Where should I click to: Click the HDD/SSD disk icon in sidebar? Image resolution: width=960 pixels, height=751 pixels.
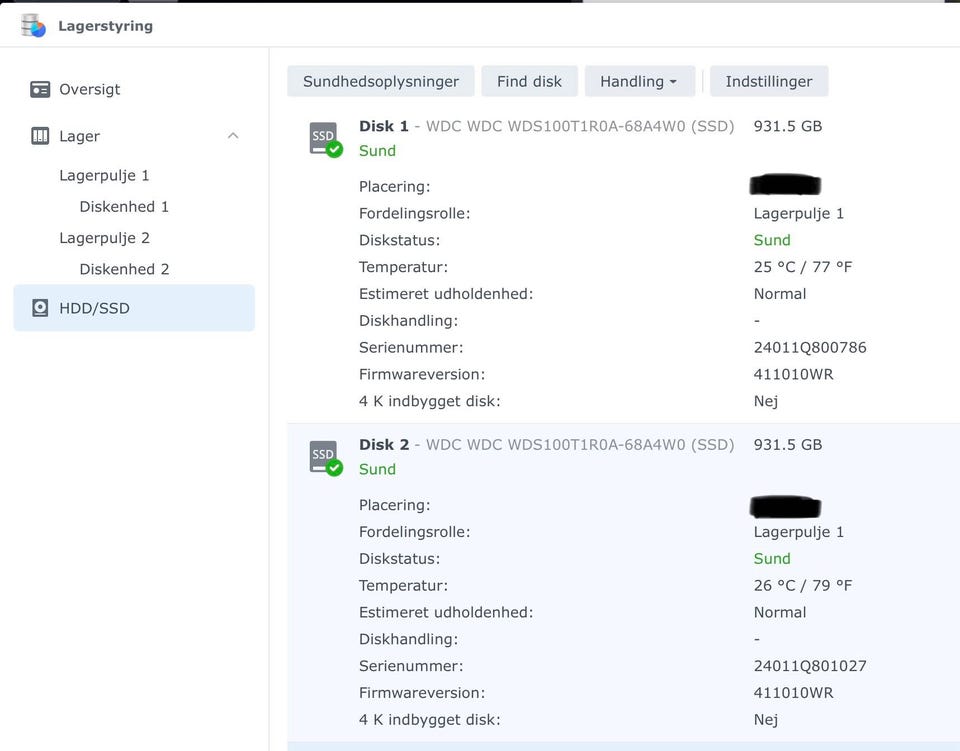click(x=40, y=308)
